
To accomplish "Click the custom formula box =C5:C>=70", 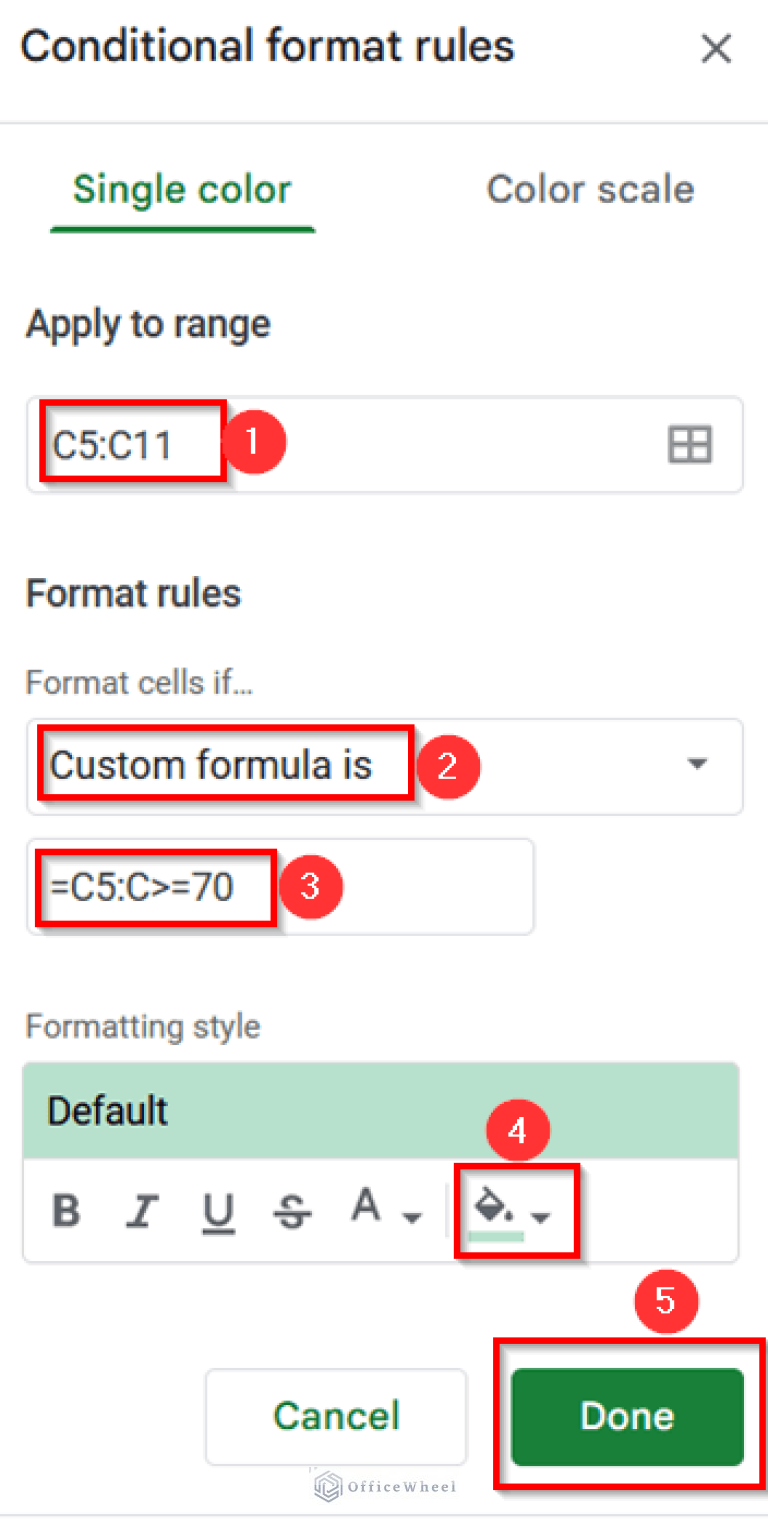I will click(x=280, y=886).
